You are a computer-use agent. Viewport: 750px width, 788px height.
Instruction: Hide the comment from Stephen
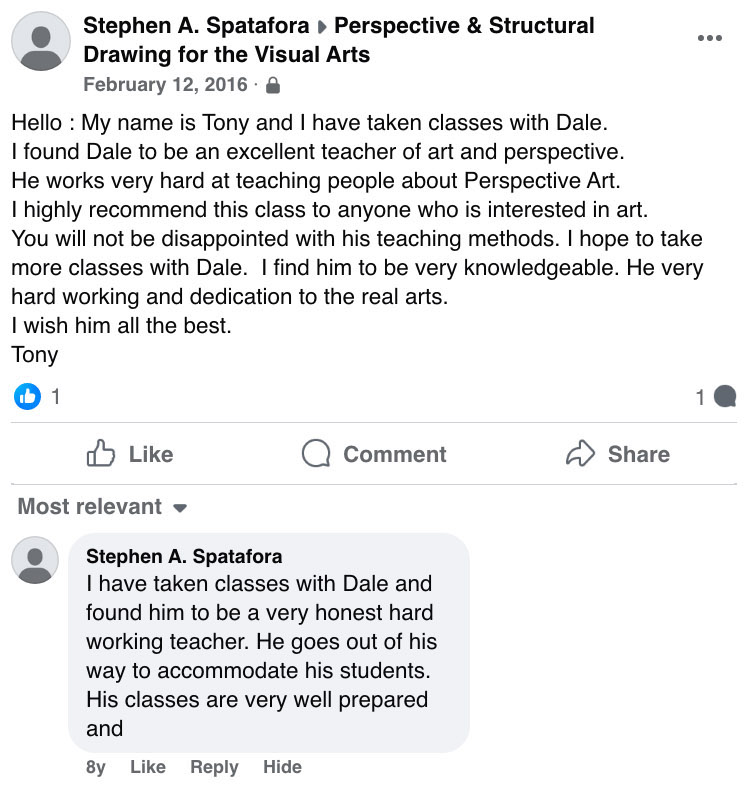tap(282, 767)
